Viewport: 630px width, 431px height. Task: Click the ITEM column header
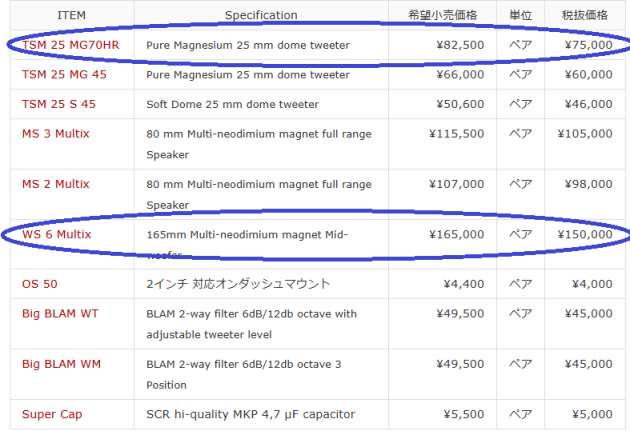72,15
